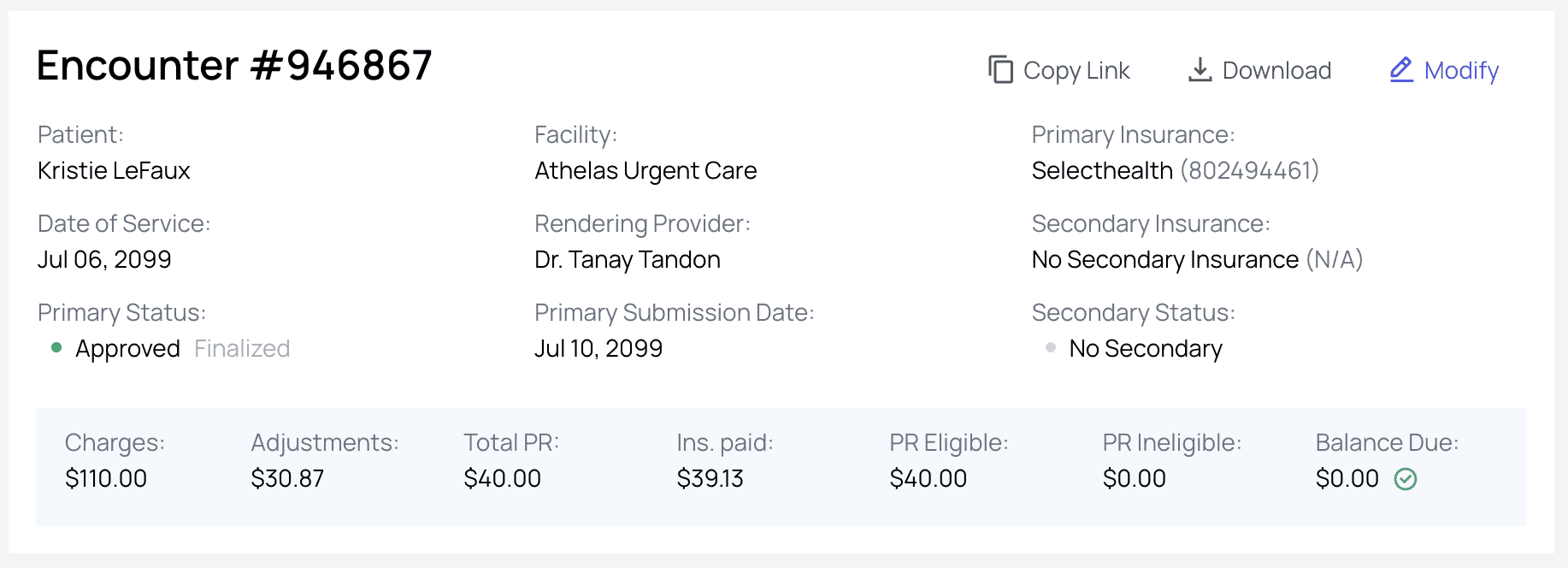Click facility Athelas Urgent Care
Viewport: 1568px width, 568px height.
[645, 170]
